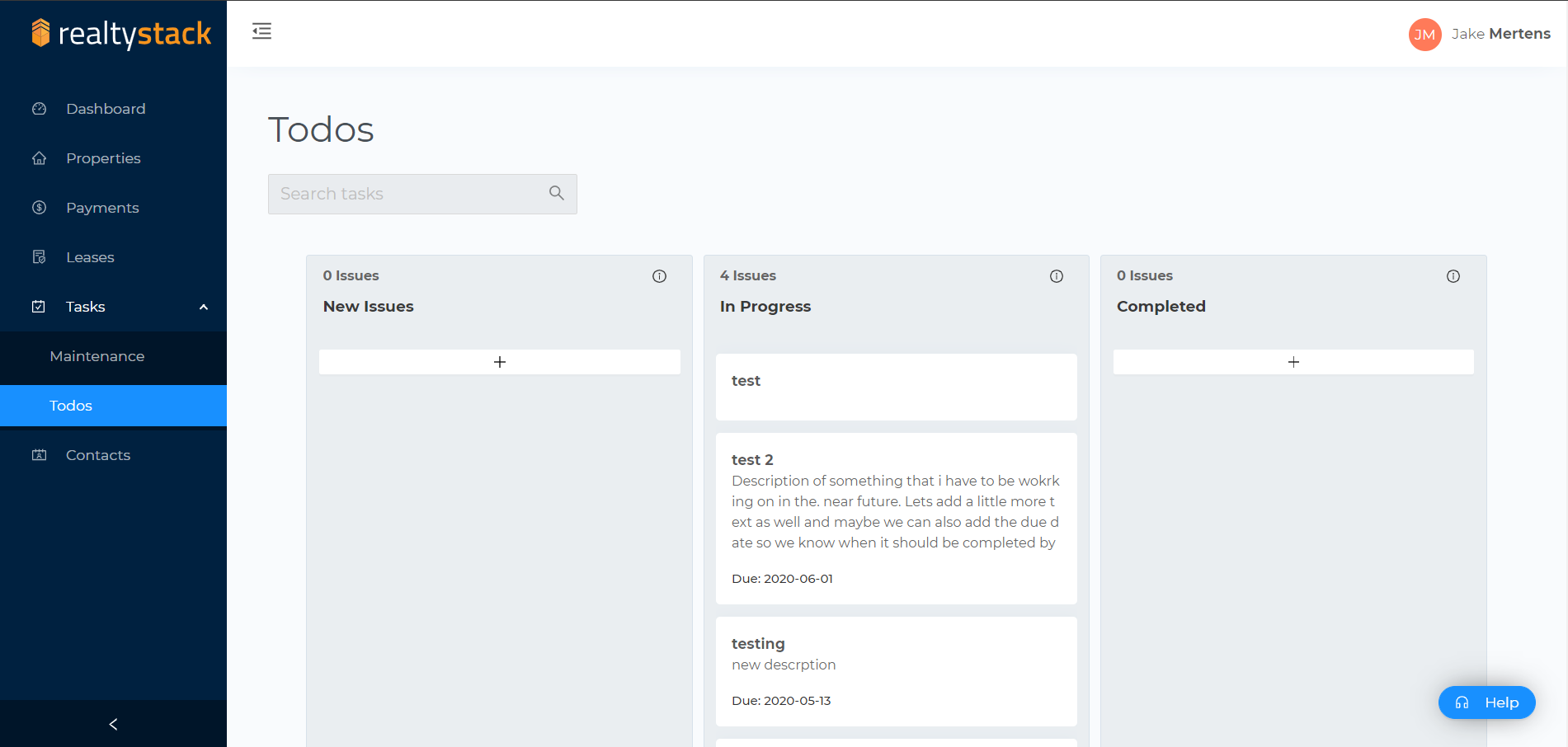Click the 'Todos' page heading
The image size is (1568, 747).
(x=321, y=129)
